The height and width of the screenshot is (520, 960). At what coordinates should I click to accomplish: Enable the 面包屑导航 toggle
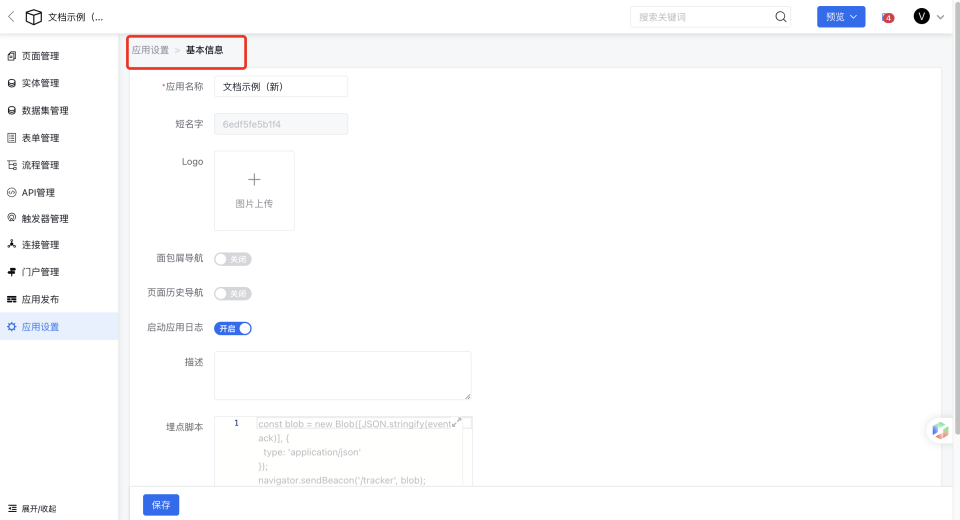pos(232,259)
